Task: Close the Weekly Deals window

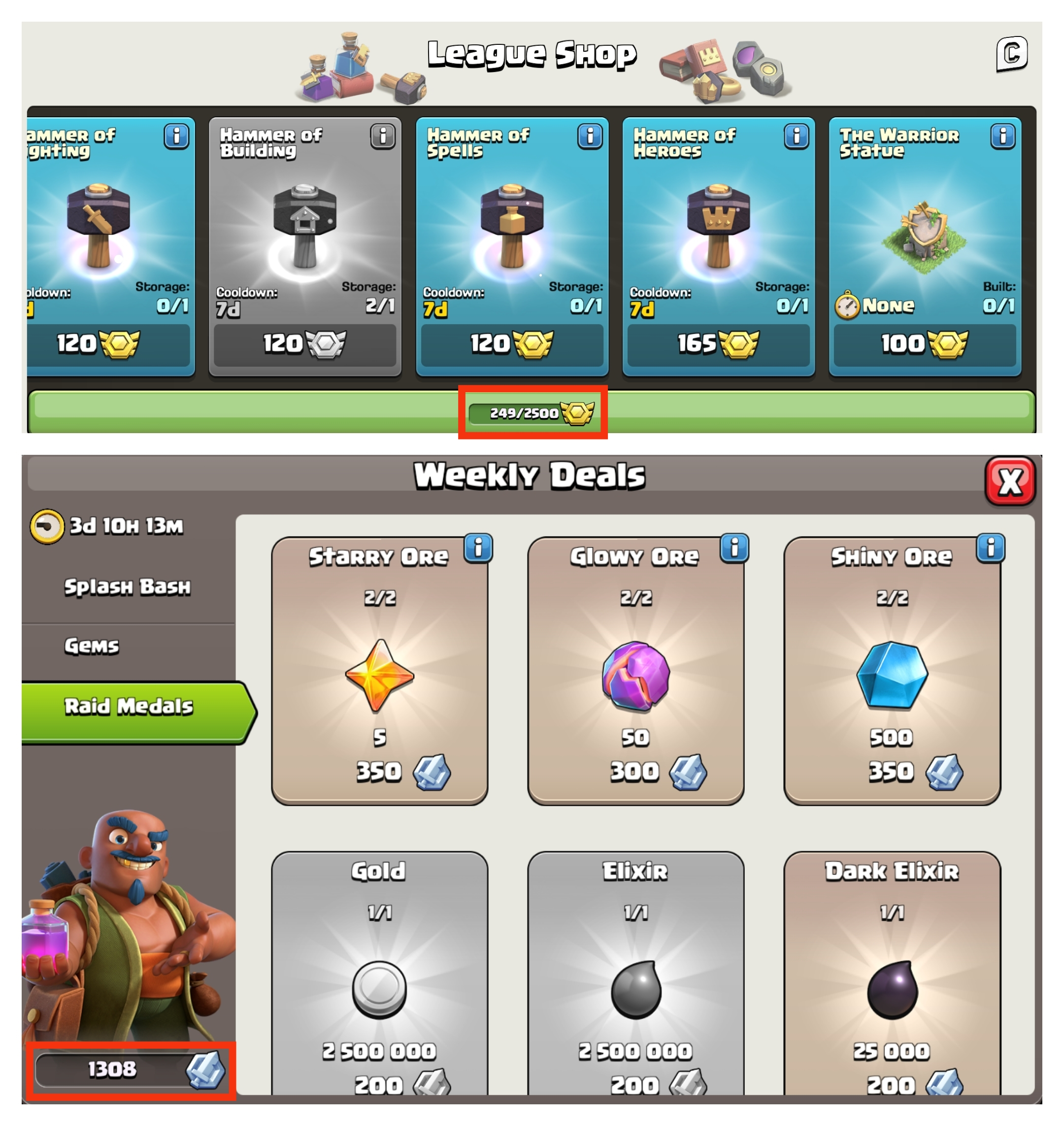Action: 1010,481
